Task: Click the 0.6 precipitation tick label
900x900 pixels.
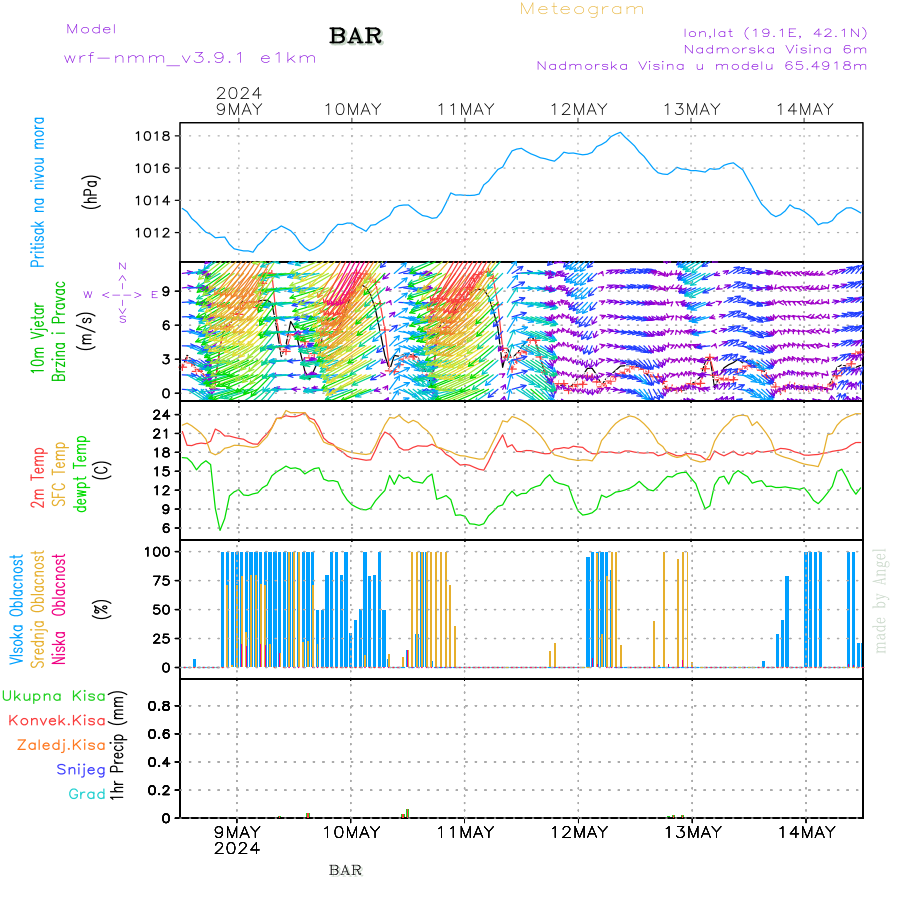Action: coord(160,734)
